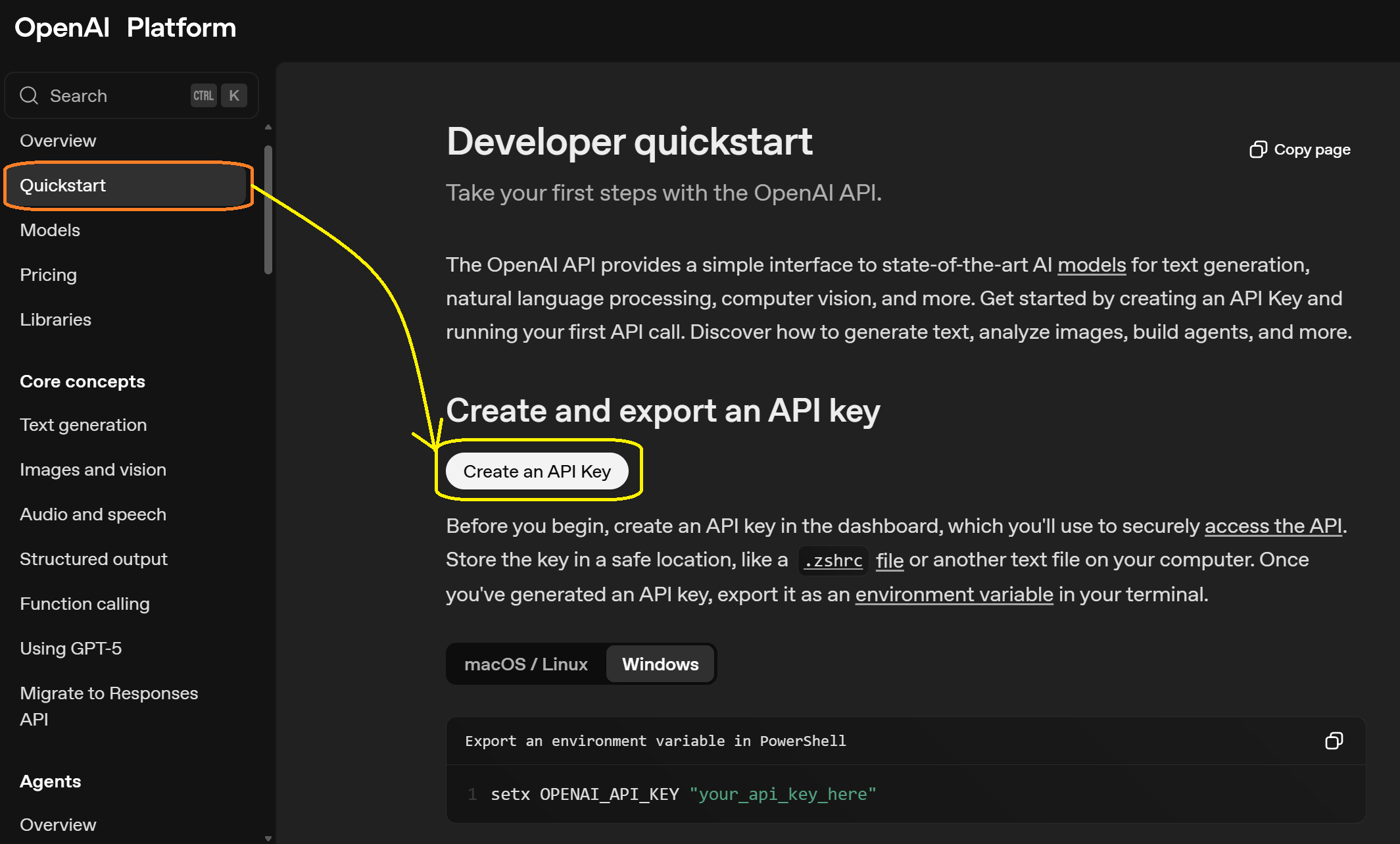Open Using GPT-5 page
1400x844 pixels.
(71, 648)
